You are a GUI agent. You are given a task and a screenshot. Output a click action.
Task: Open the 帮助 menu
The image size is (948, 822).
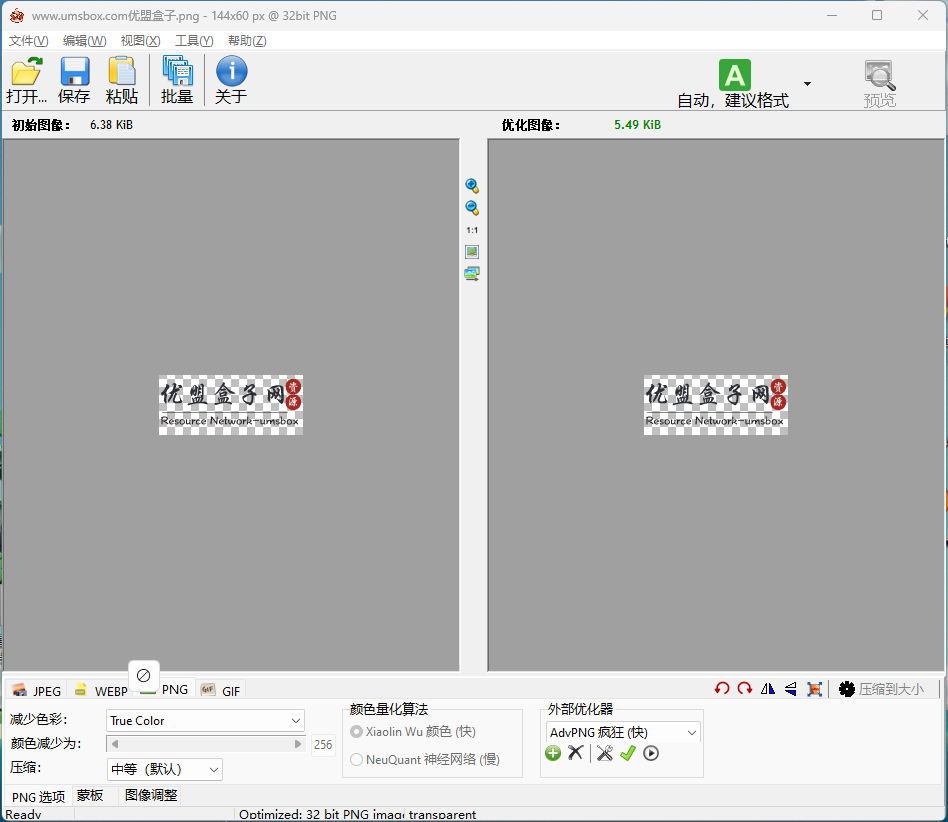pos(247,40)
